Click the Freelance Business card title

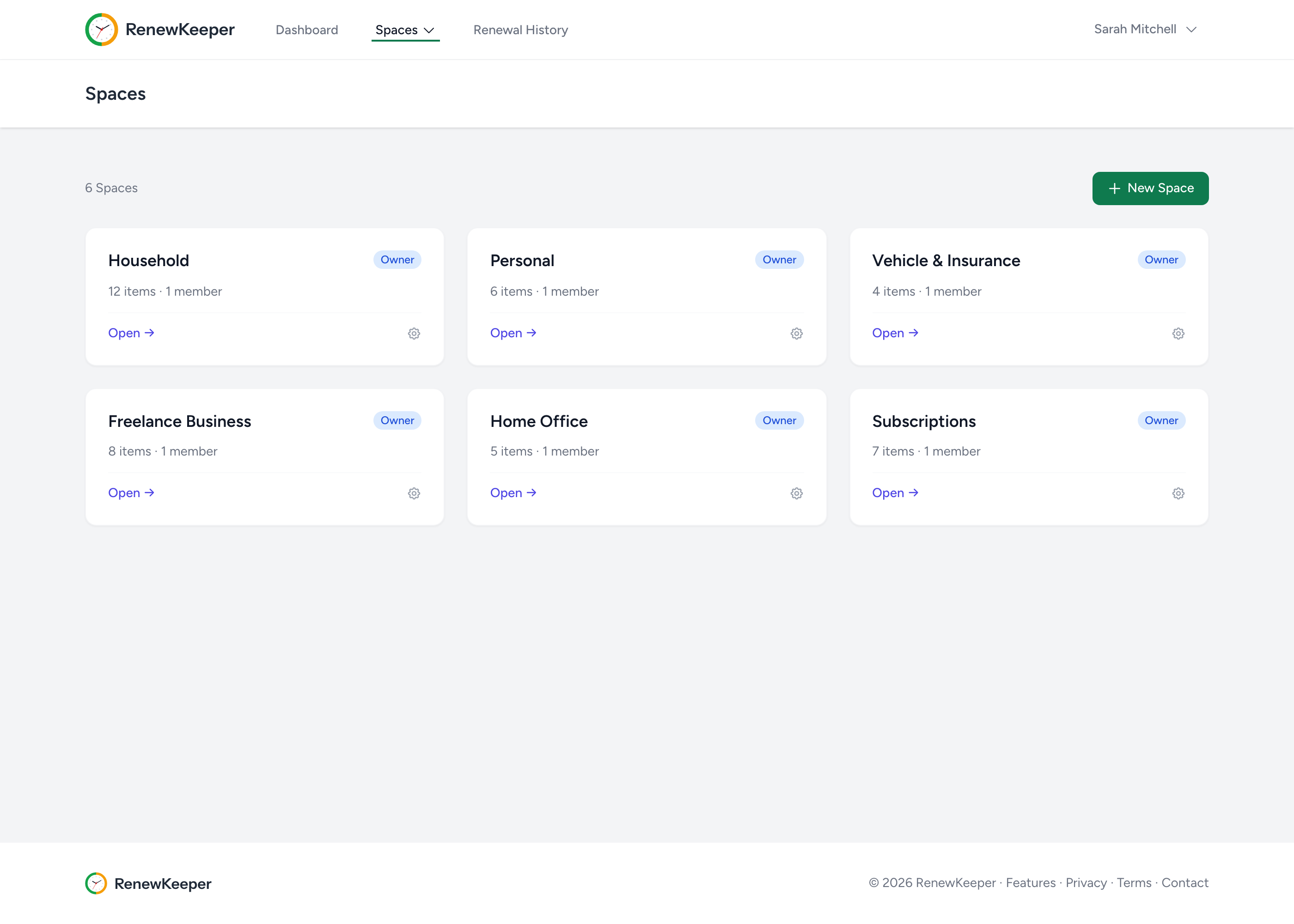179,421
